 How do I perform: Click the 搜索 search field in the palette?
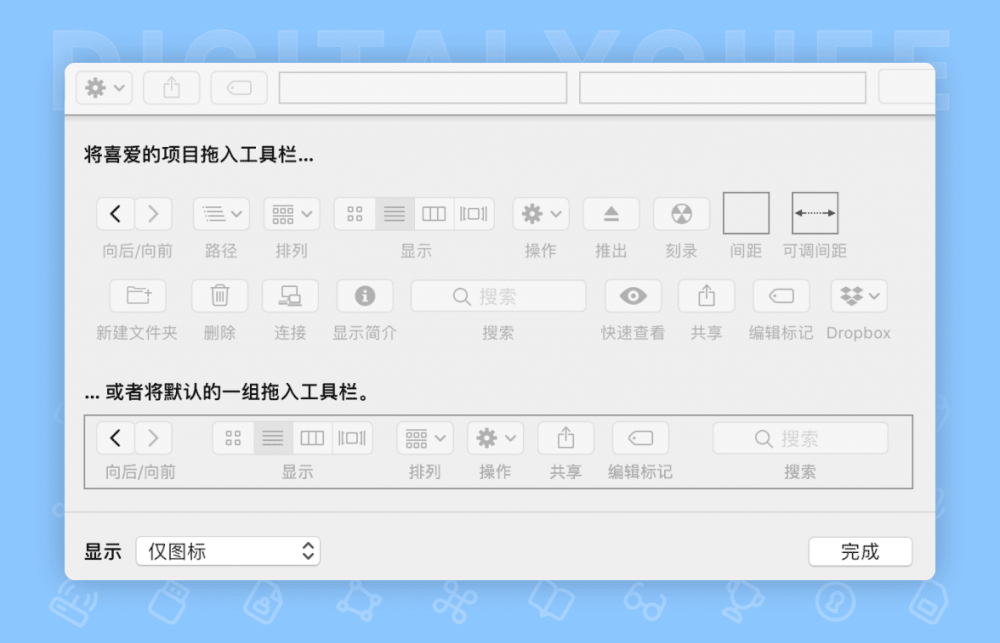pos(499,296)
